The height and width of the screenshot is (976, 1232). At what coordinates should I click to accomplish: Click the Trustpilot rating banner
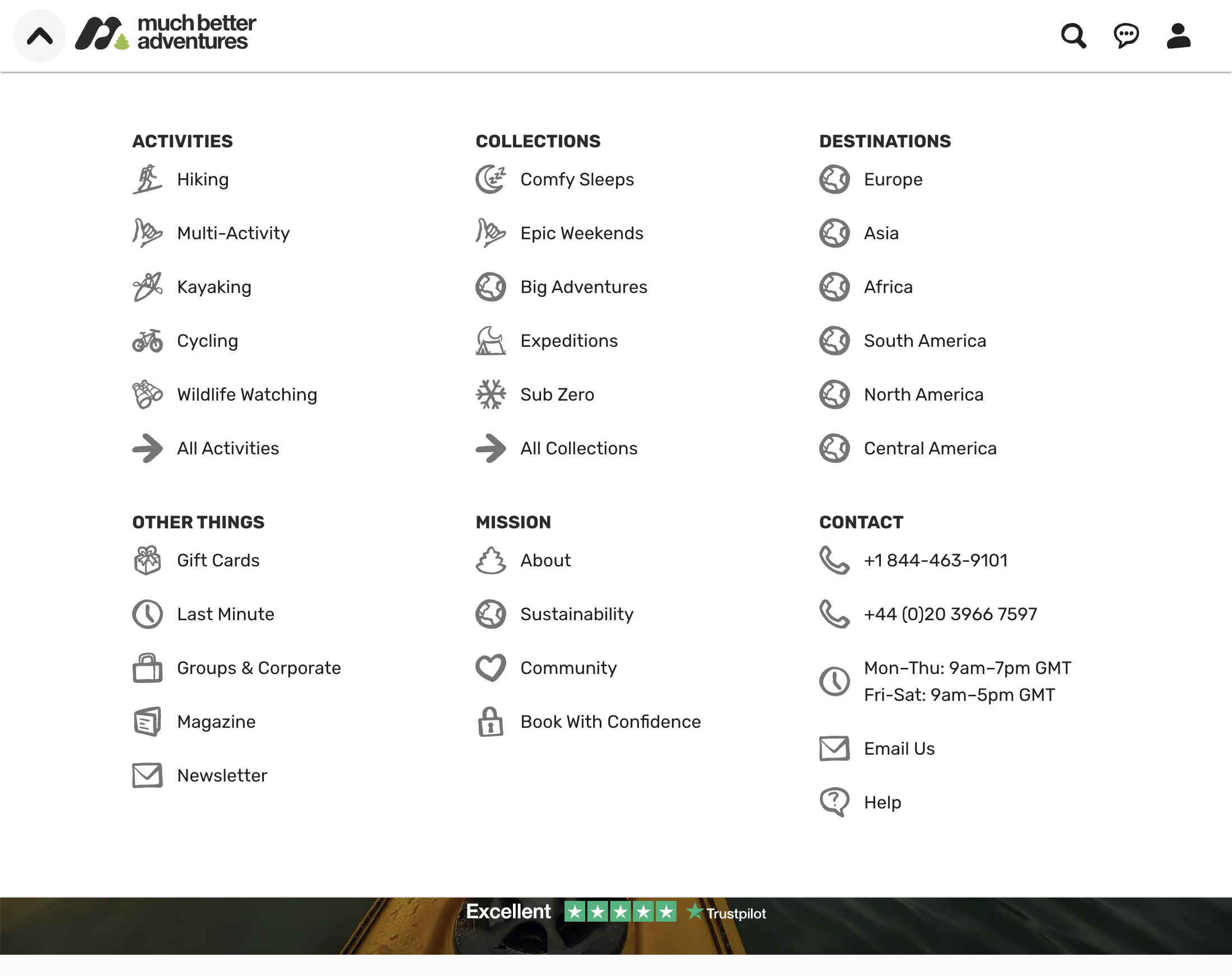615,912
